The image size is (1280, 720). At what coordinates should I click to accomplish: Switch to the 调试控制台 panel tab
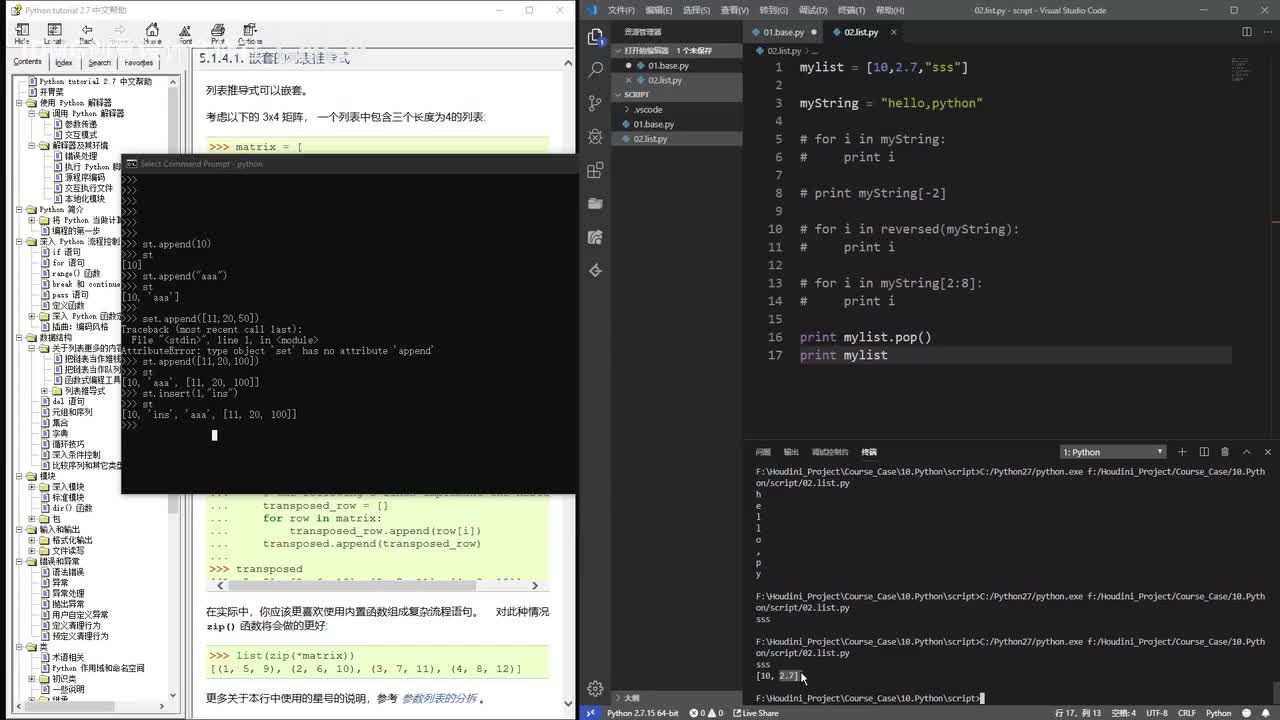coord(830,452)
